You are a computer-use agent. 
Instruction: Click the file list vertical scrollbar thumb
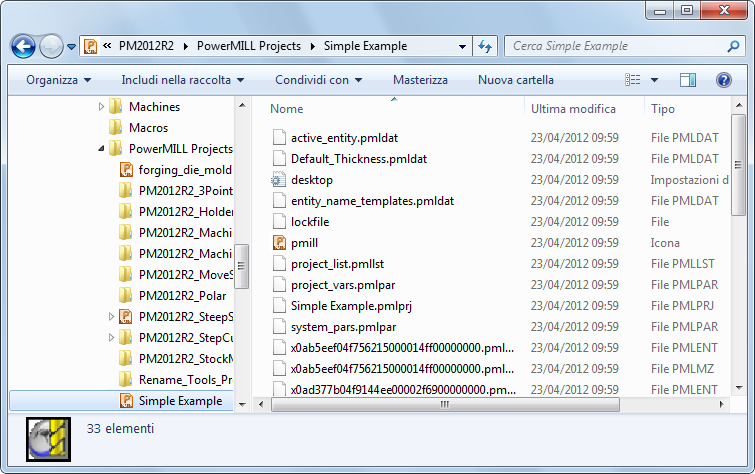click(738, 165)
